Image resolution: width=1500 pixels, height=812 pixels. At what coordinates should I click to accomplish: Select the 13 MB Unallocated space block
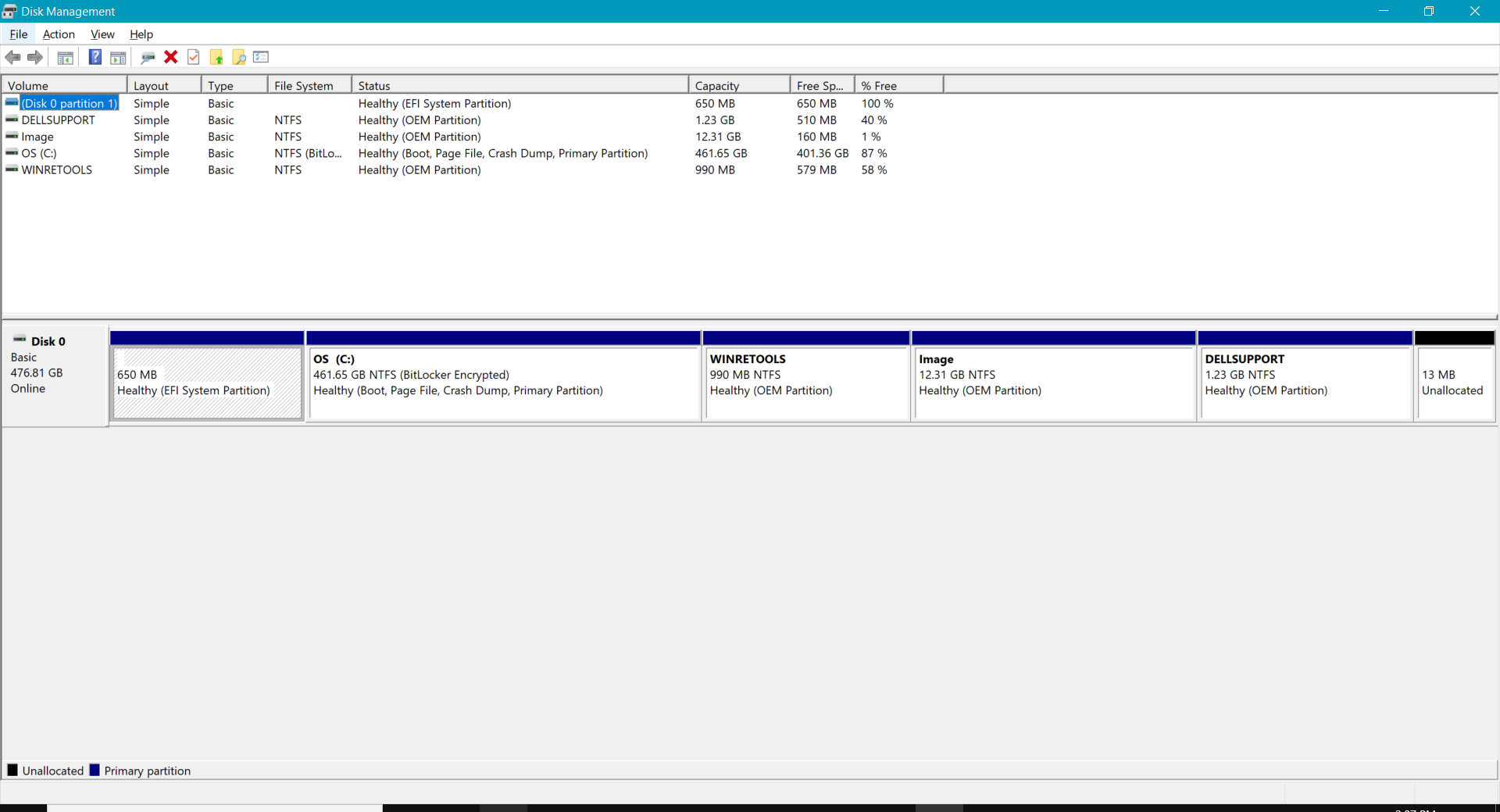tap(1454, 383)
